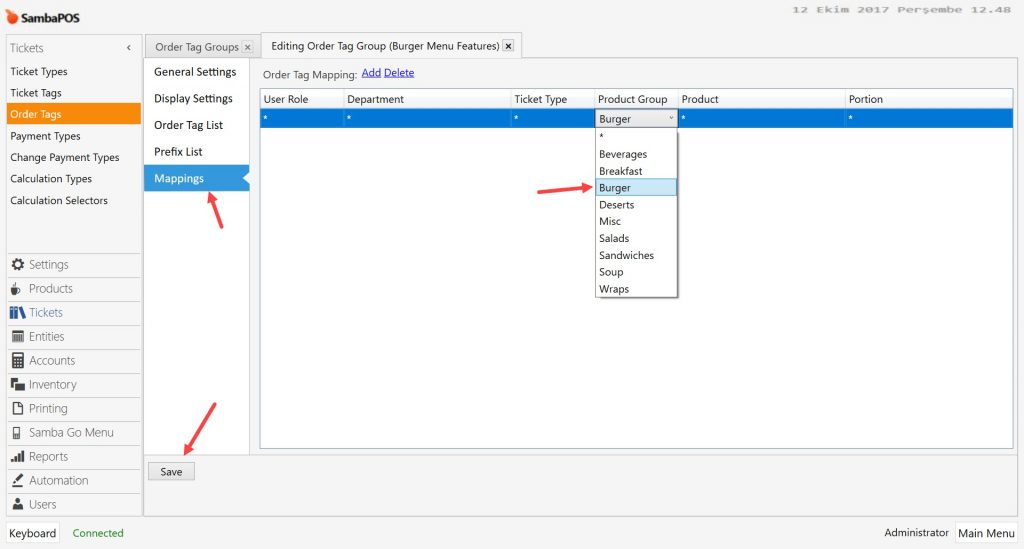
Task: Click the Administrator user label
Action: [x=916, y=533]
